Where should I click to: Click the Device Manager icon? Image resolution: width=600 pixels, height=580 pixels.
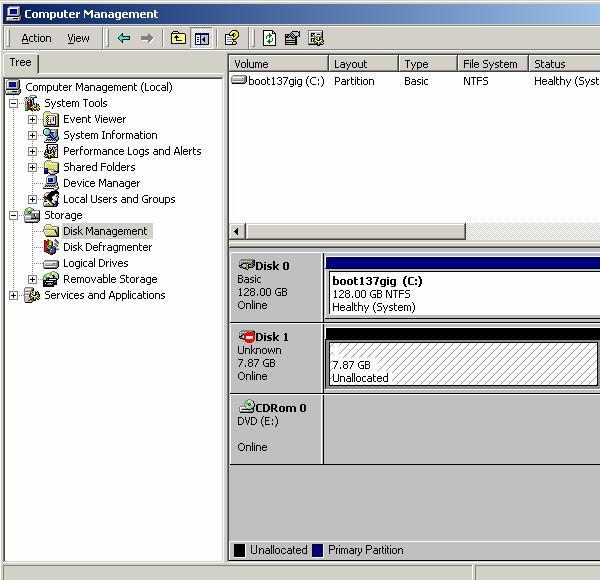[51, 183]
